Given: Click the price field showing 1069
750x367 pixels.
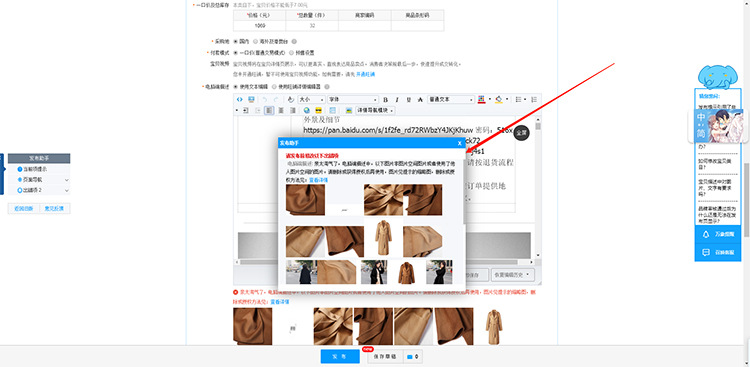Looking at the screenshot, I should [260, 26].
